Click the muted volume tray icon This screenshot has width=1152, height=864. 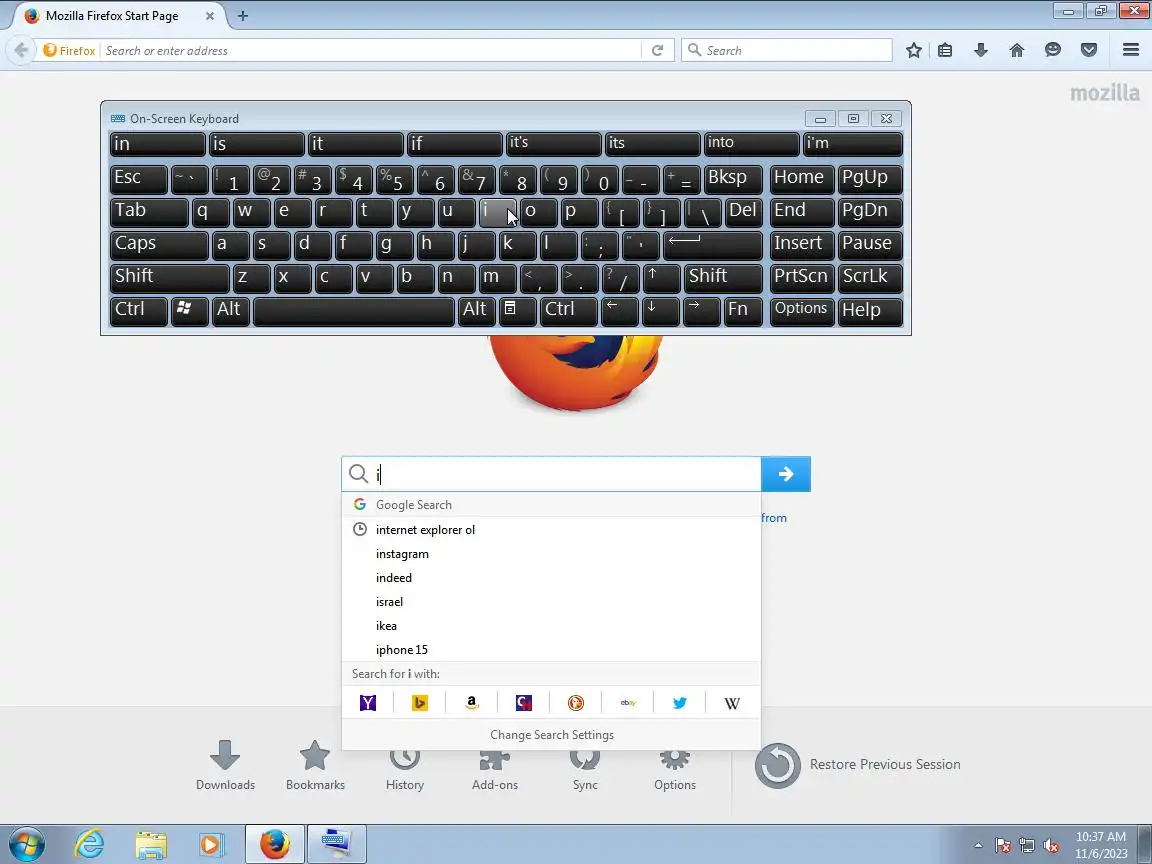click(x=1051, y=846)
